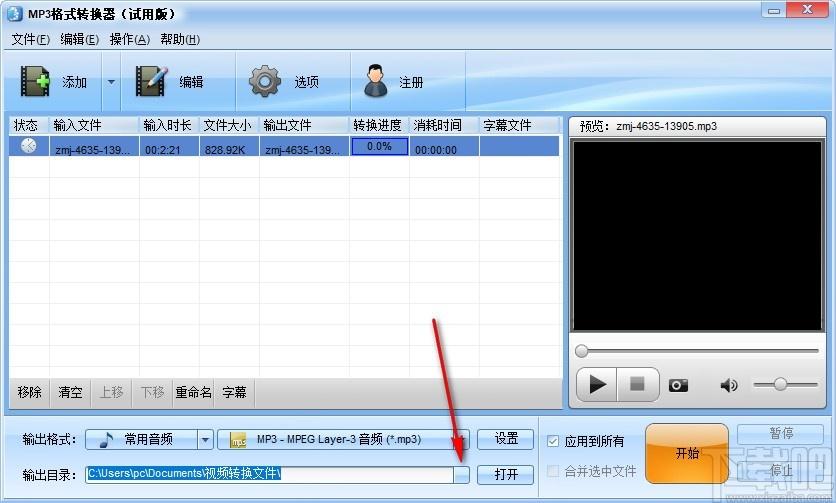
Task: Open the Edit film pencil tool
Action: pos(152,81)
